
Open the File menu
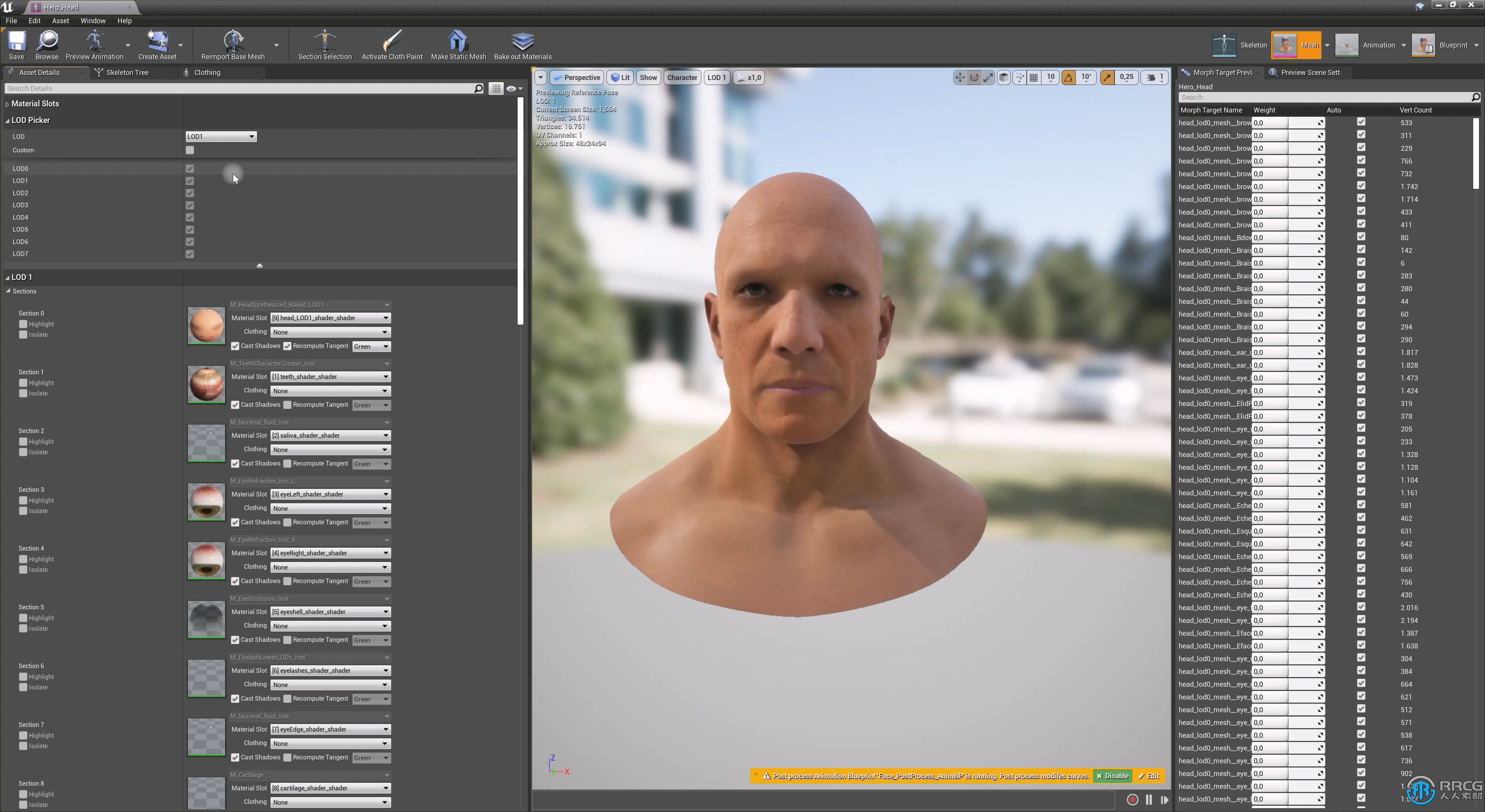click(x=11, y=21)
